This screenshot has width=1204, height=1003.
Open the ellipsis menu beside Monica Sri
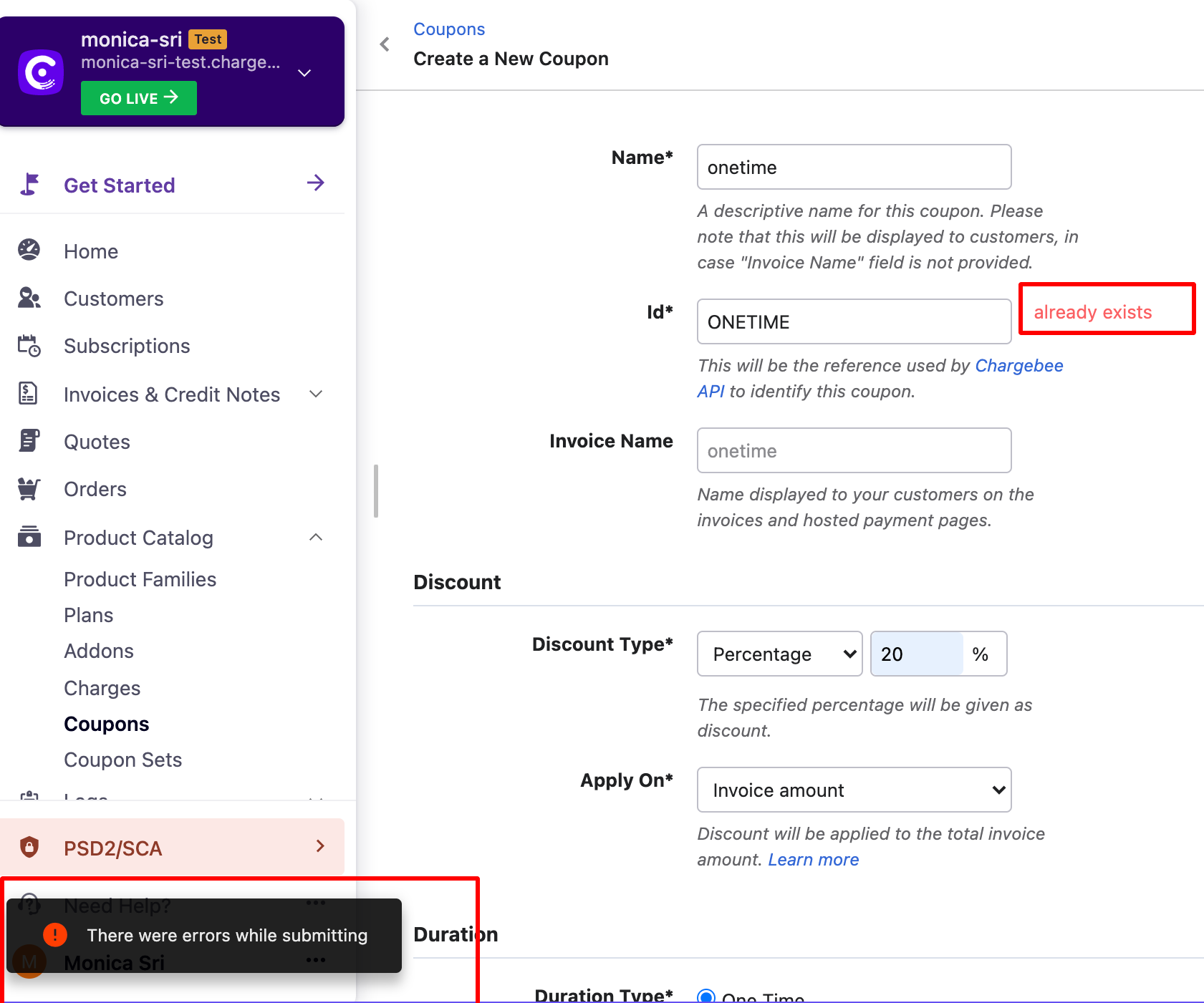[315, 960]
